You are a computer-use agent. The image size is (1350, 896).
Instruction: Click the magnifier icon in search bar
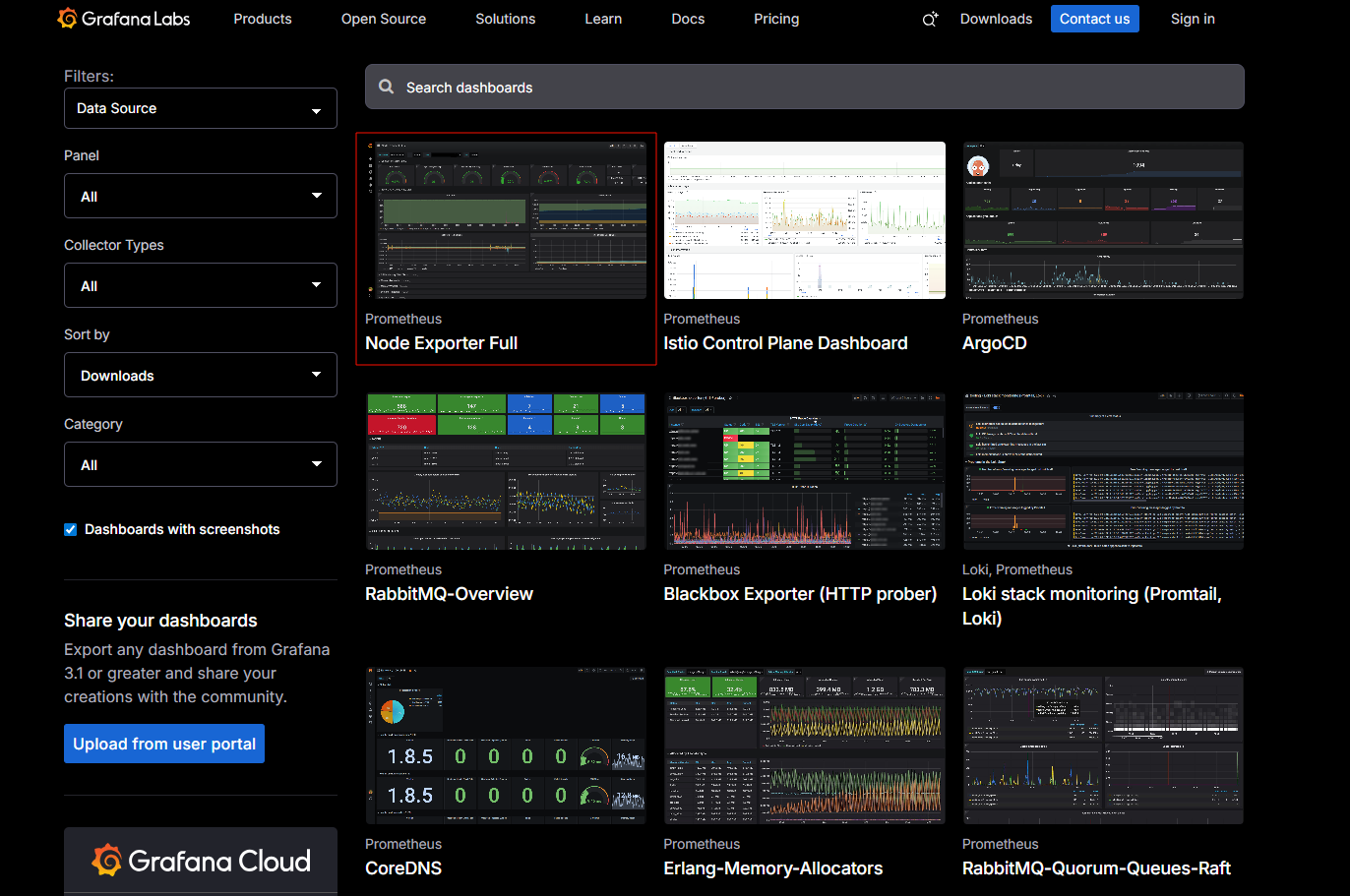coord(387,87)
